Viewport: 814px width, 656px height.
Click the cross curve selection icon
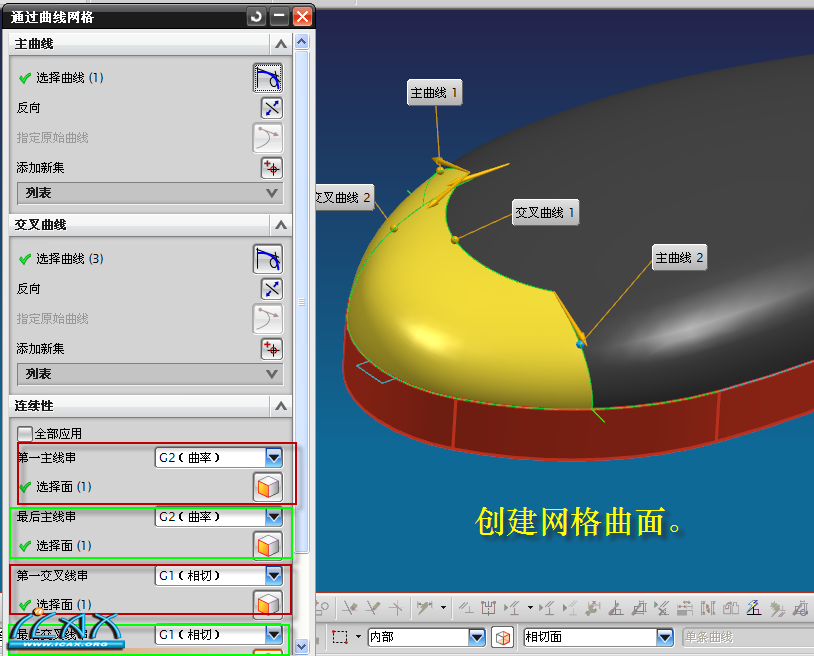(x=268, y=259)
